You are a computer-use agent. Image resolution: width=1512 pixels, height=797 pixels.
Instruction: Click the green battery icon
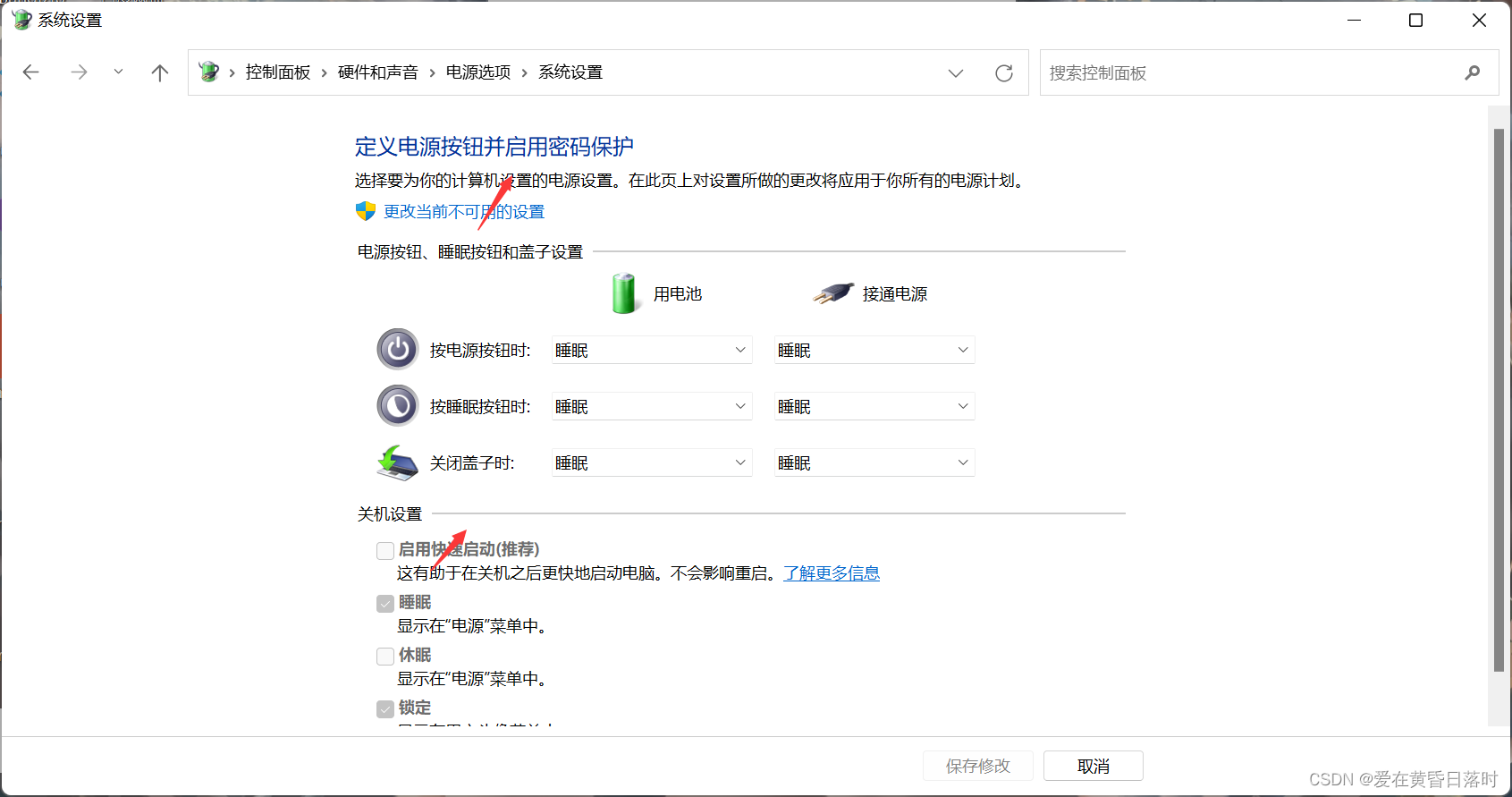coord(624,293)
